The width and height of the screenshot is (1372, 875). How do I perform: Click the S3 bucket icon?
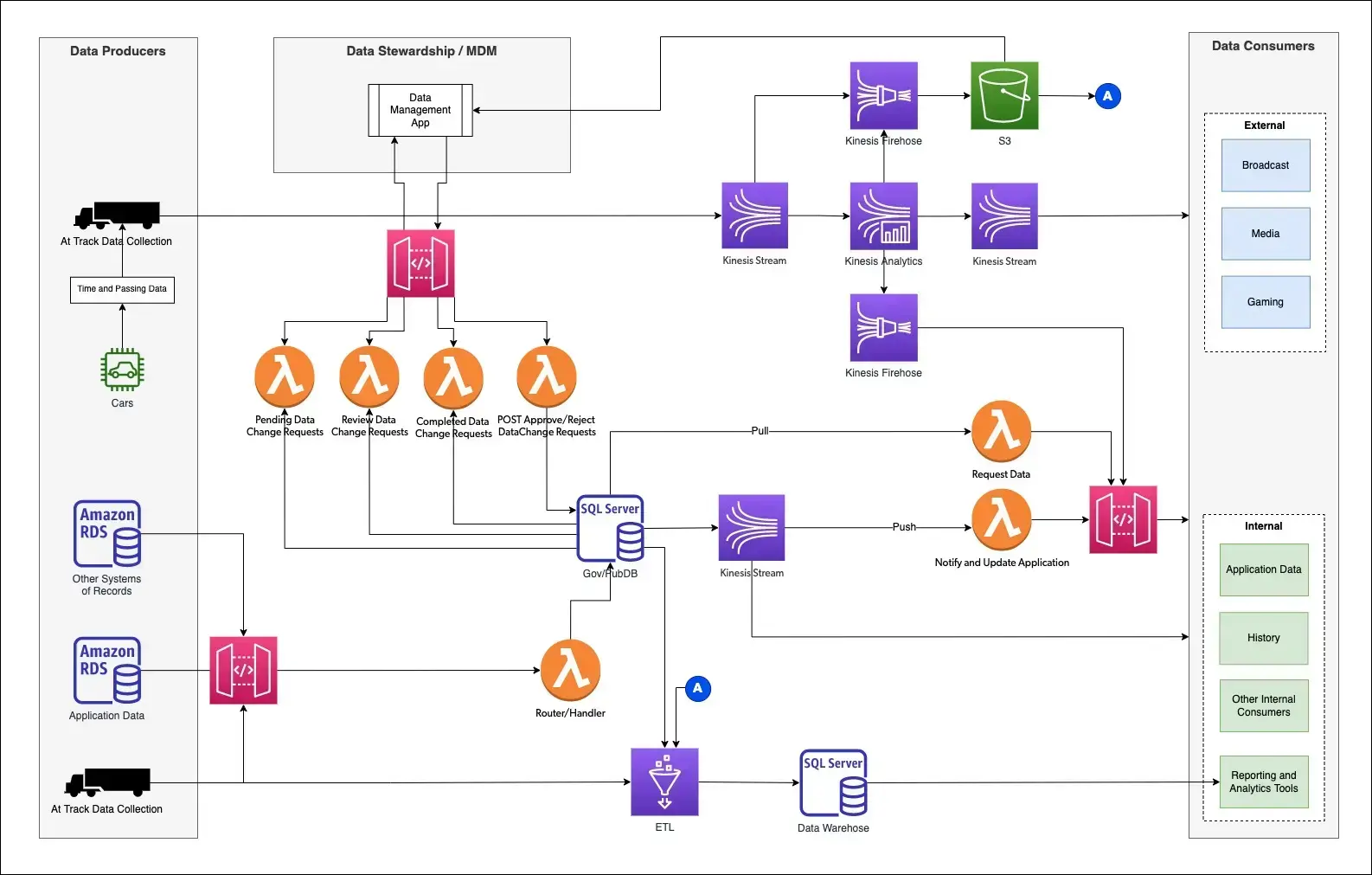(x=1003, y=95)
